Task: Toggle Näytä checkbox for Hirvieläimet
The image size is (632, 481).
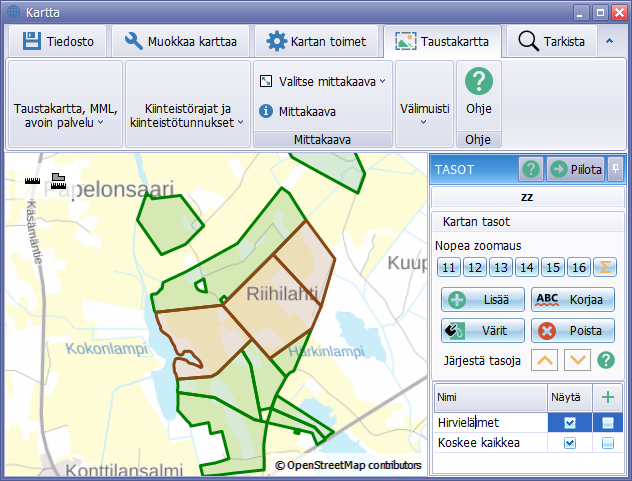Action: (570, 423)
